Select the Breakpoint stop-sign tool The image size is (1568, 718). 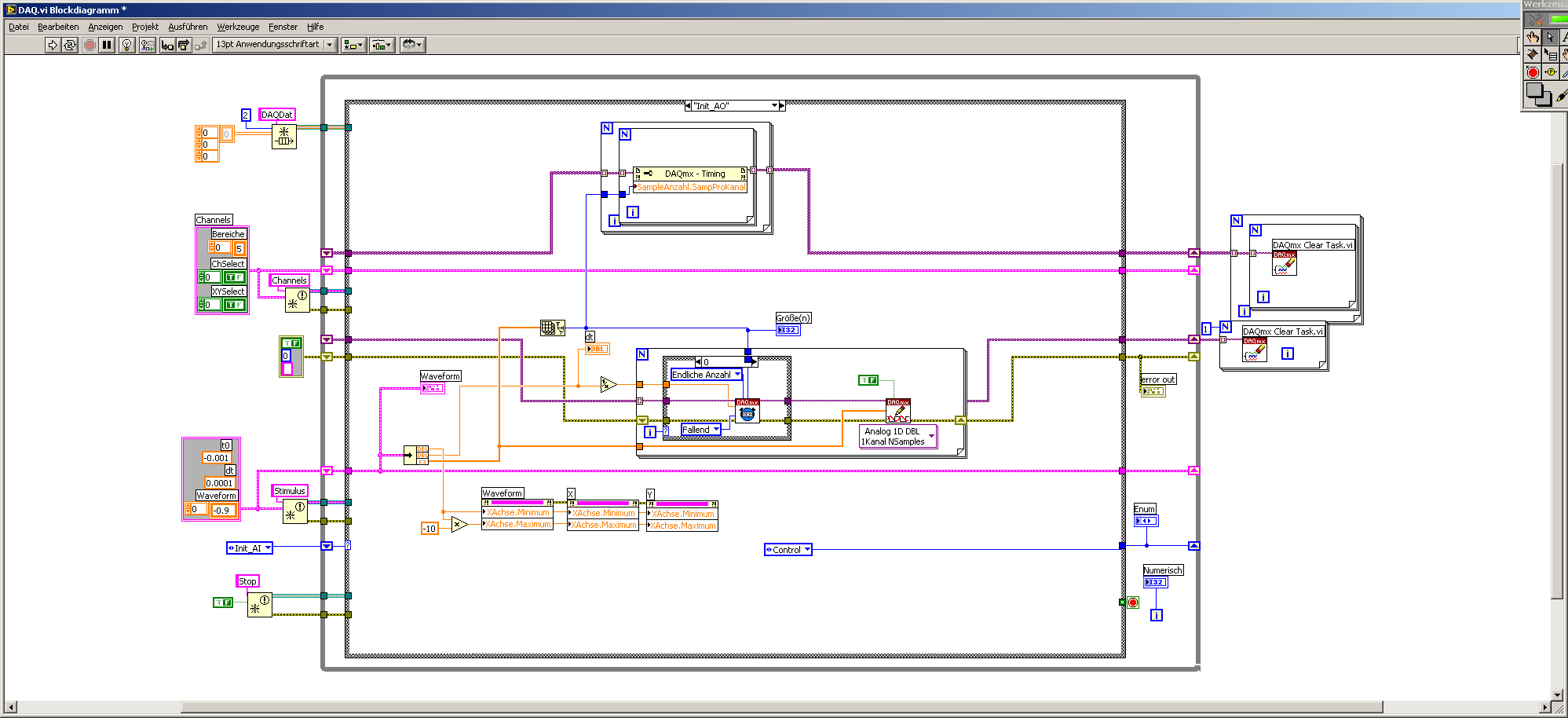pyautogui.click(x=1533, y=72)
